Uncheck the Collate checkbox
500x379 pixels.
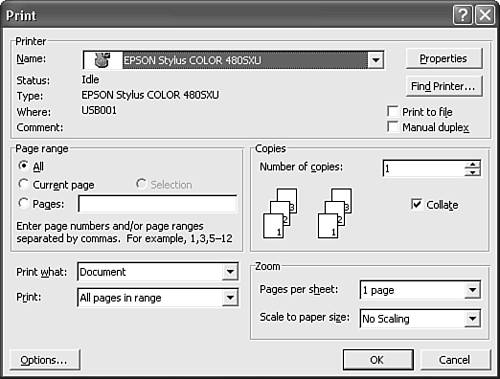click(x=416, y=204)
